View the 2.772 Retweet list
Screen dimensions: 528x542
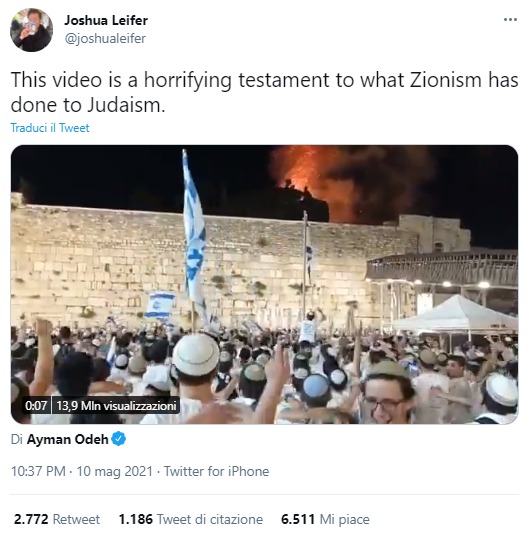[57, 519]
